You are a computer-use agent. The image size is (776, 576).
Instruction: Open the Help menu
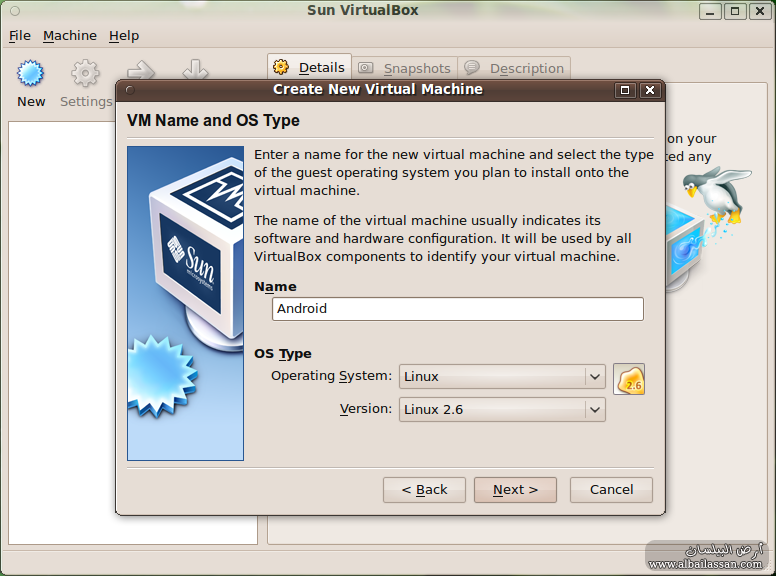pyautogui.click(x=124, y=36)
